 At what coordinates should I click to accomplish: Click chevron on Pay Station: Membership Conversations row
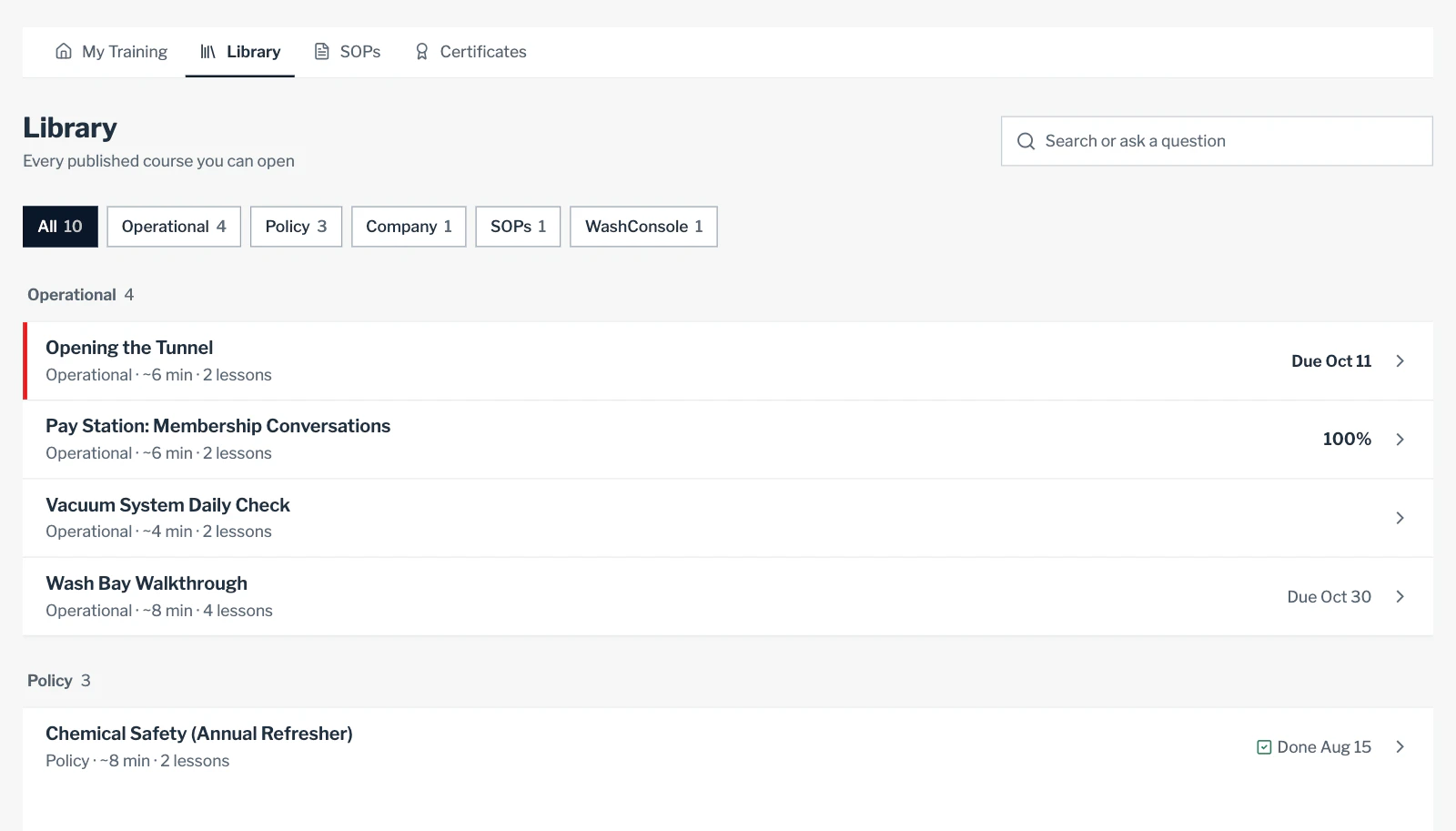1400,440
